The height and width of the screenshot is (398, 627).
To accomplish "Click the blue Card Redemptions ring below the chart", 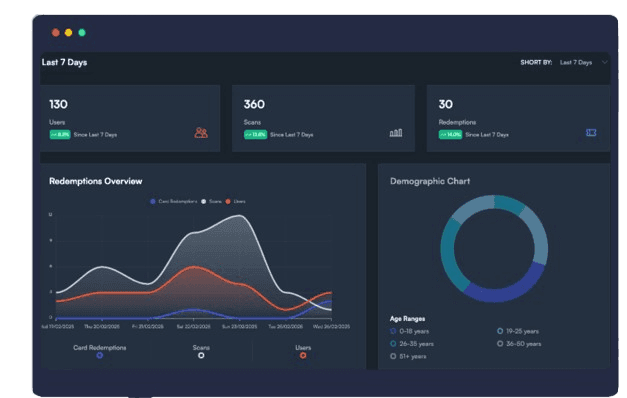I will tap(100, 355).
